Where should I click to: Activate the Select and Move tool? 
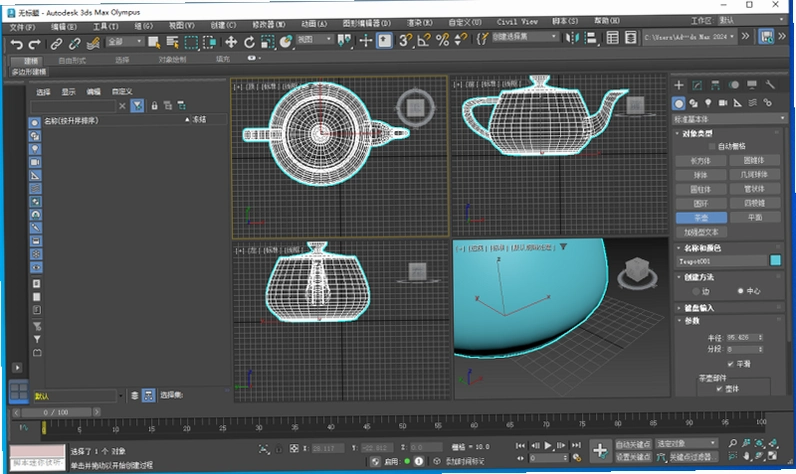(231, 42)
